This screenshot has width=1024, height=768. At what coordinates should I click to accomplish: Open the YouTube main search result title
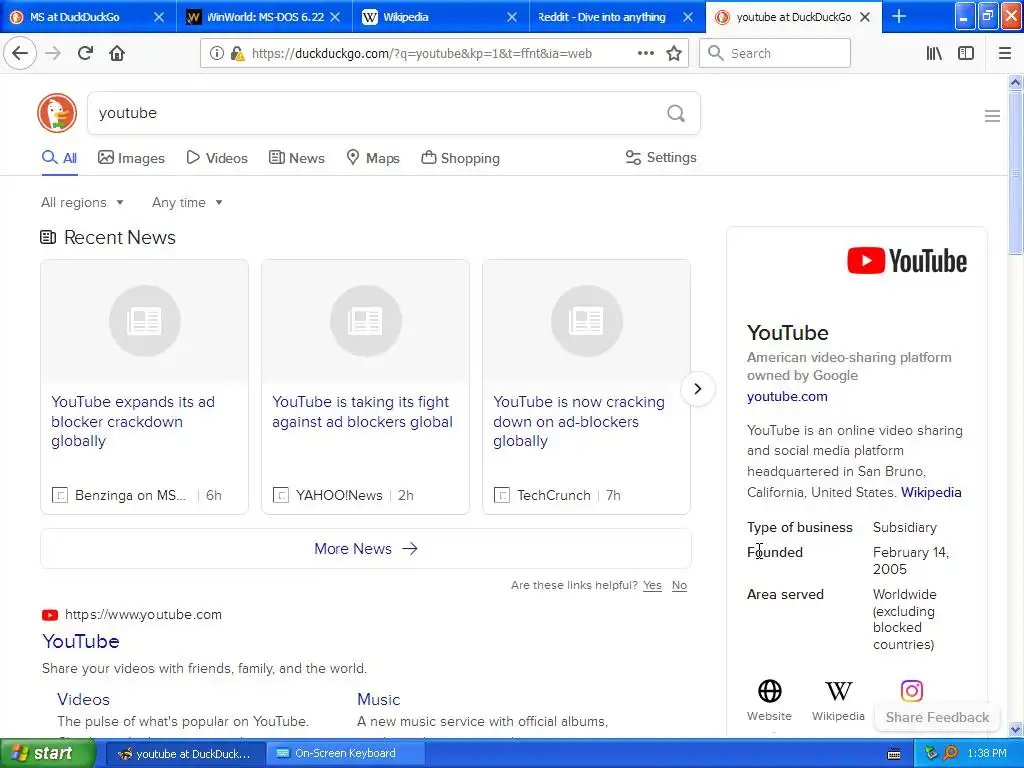coord(81,641)
